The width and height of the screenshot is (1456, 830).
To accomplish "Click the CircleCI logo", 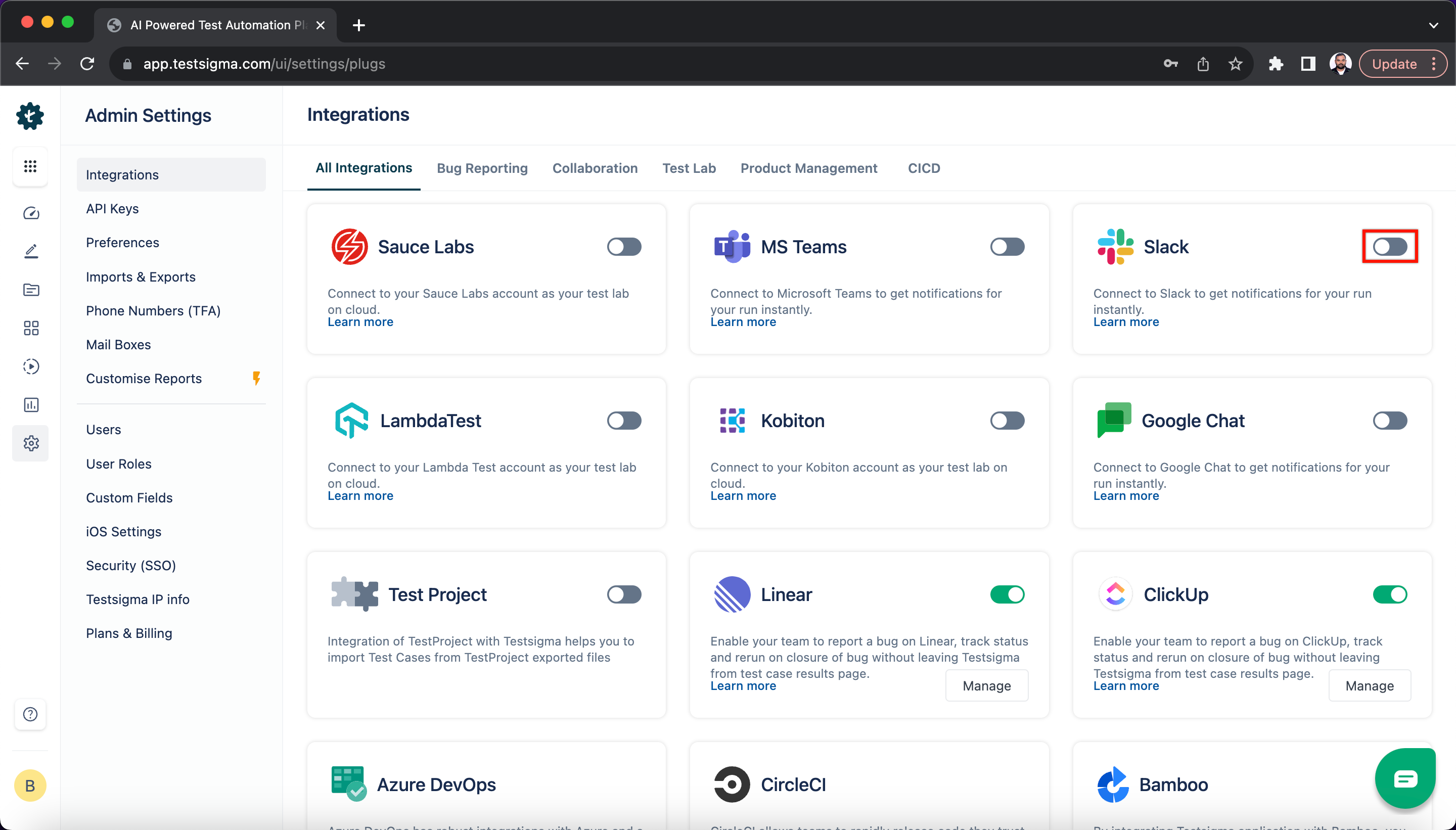I will tap(732, 785).
